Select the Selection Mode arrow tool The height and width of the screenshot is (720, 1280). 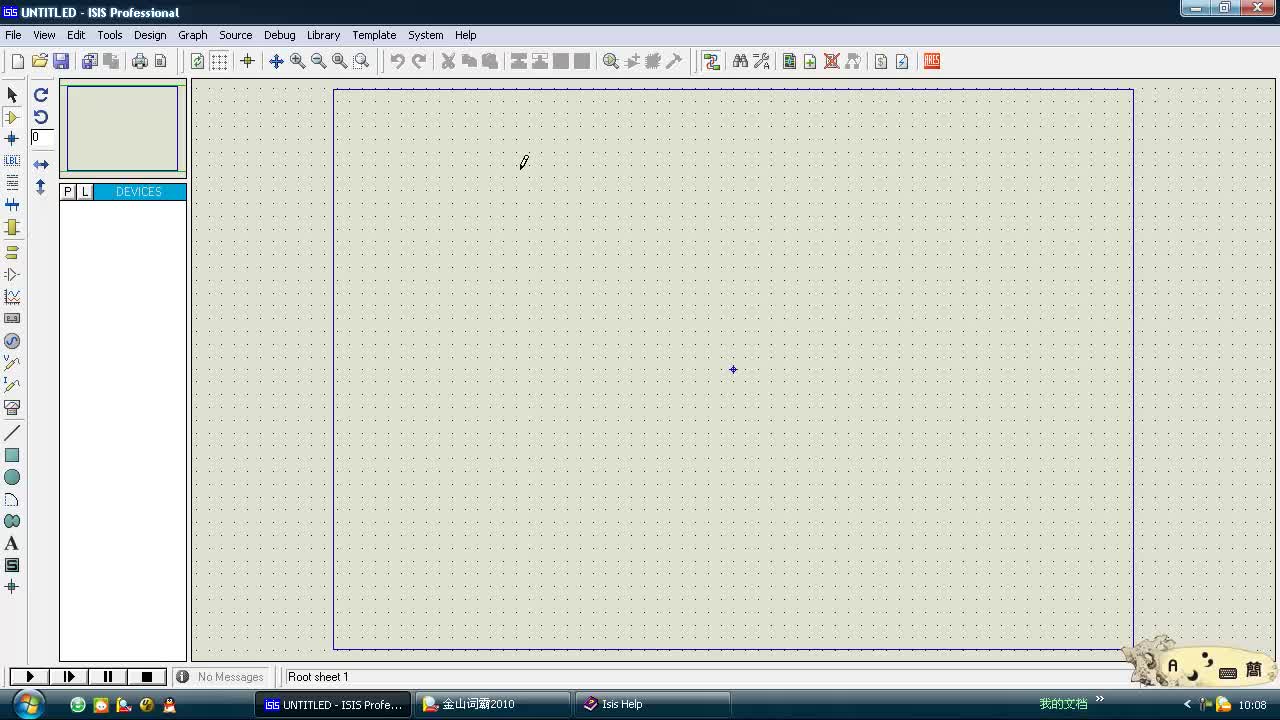[x=12, y=95]
